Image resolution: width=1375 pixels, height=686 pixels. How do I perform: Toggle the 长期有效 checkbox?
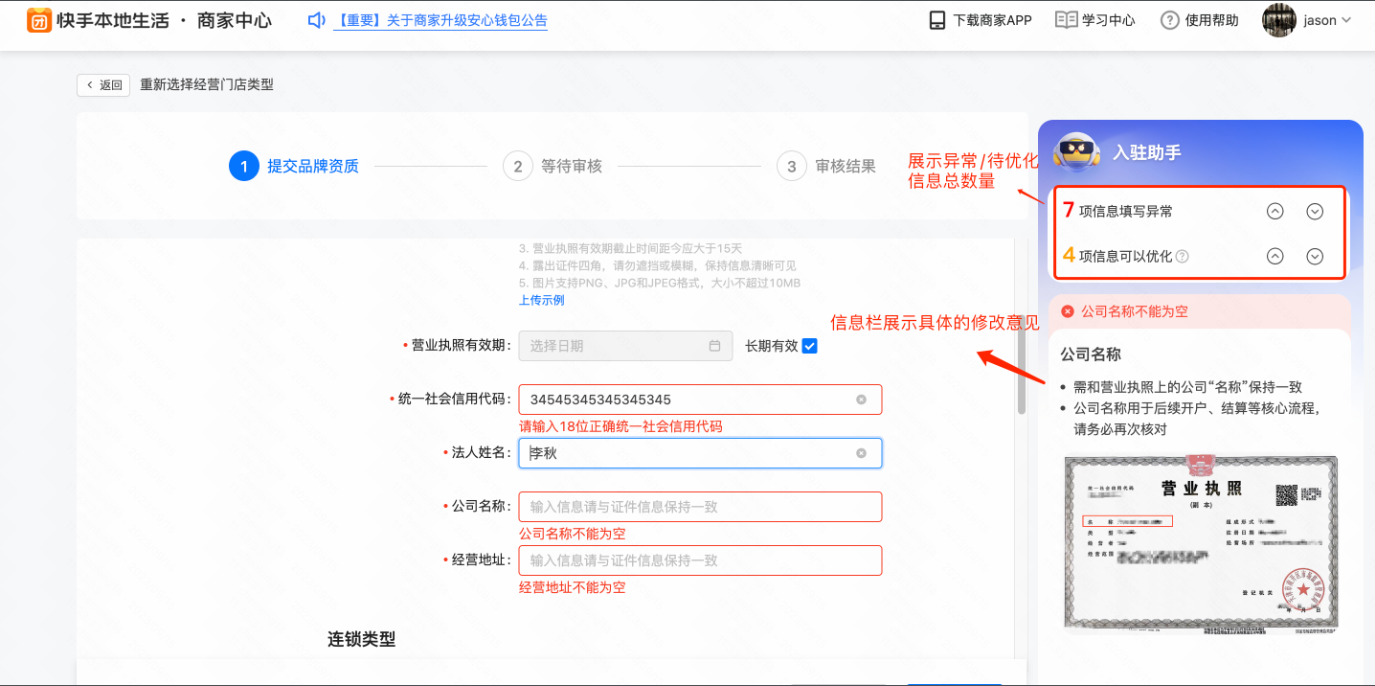(810, 346)
